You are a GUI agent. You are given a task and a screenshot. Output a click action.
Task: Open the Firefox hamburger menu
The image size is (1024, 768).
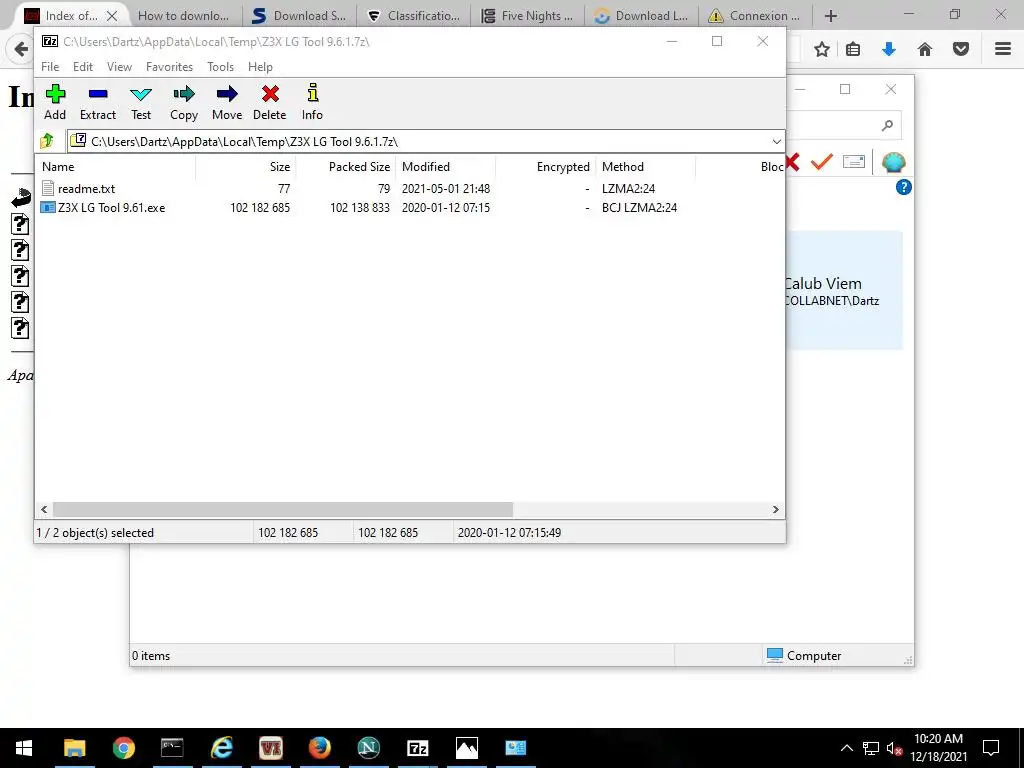pyautogui.click(x=1002, y=49)
